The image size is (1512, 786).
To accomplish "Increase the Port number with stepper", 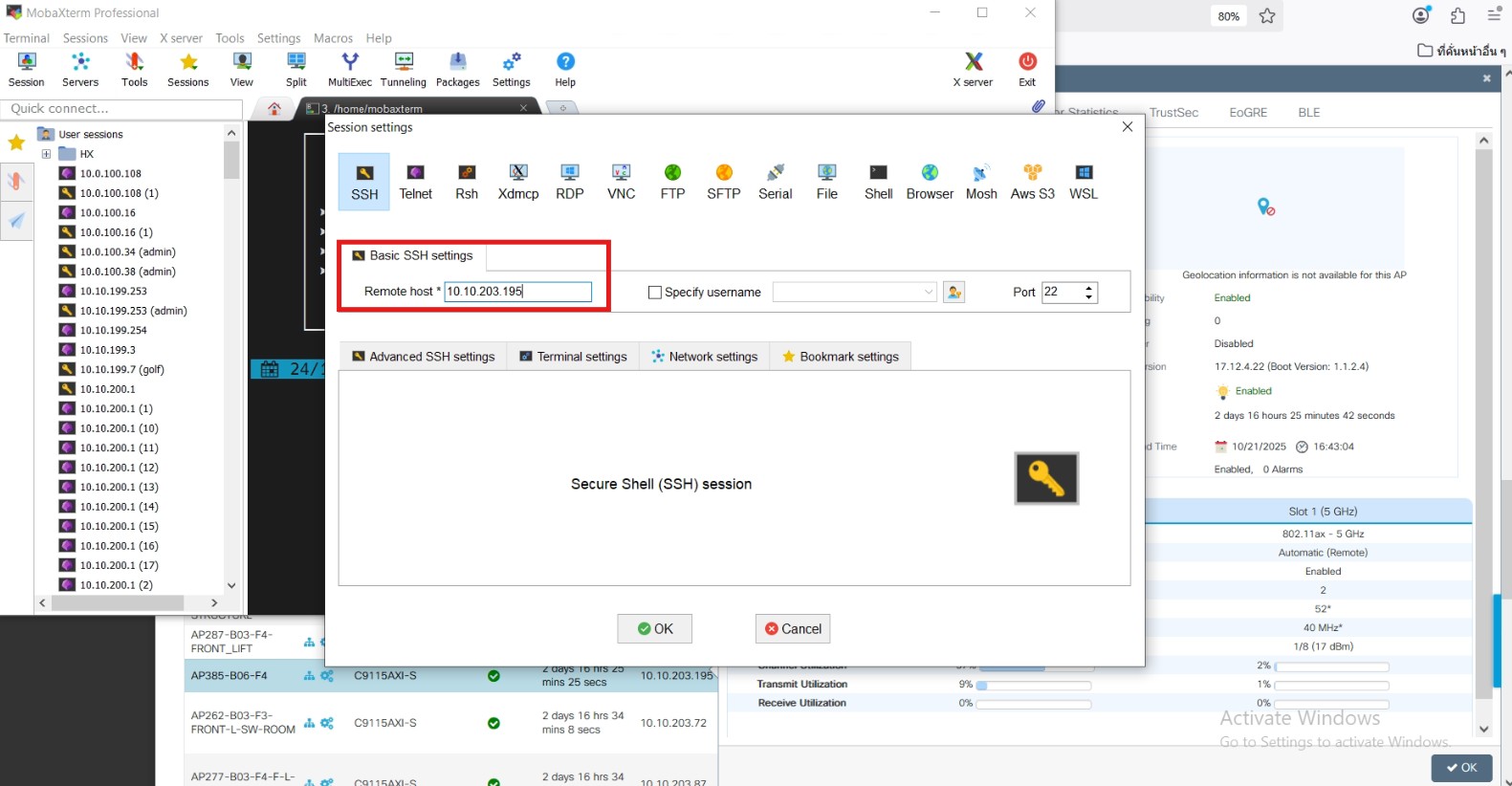I will 1088,287.
